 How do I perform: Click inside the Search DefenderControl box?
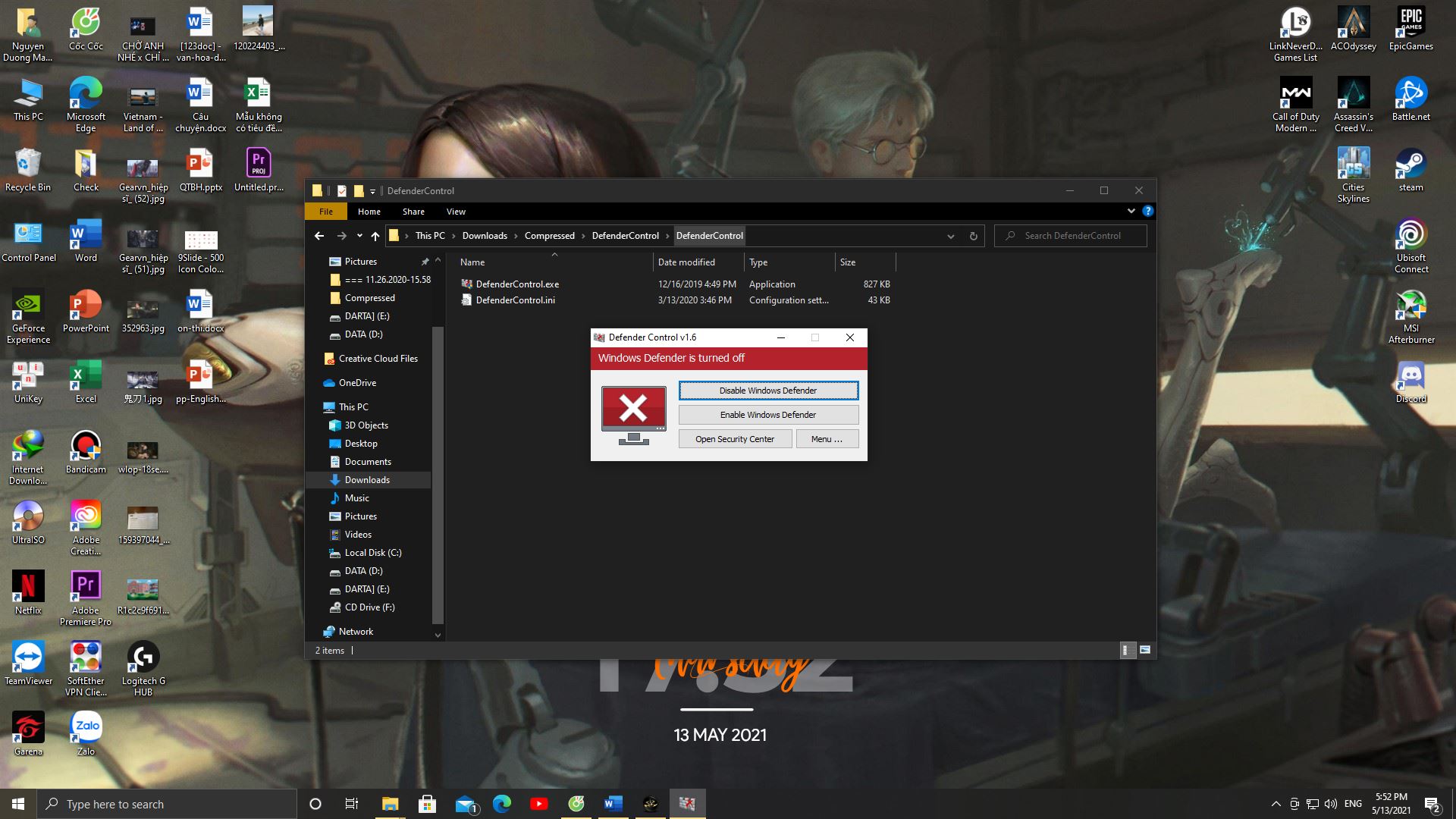[1070, 236]
